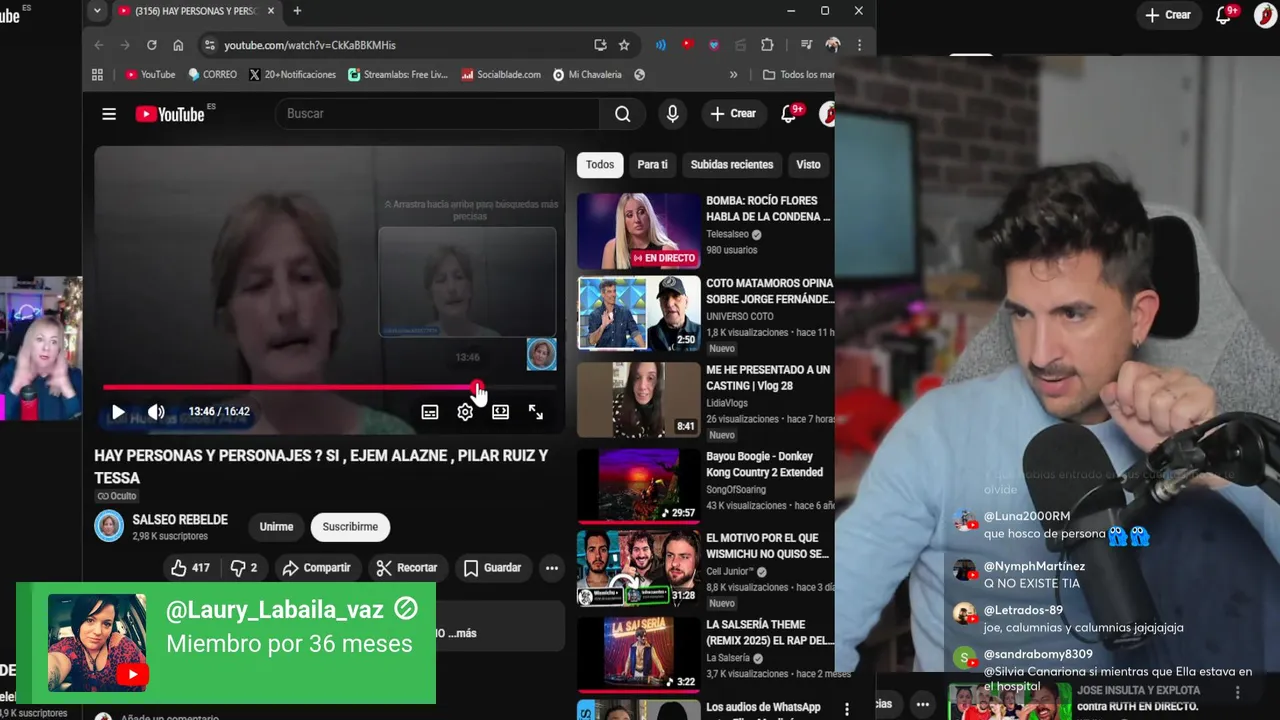
Task: Open the install app icon in address bar
Action: point(600,45)
